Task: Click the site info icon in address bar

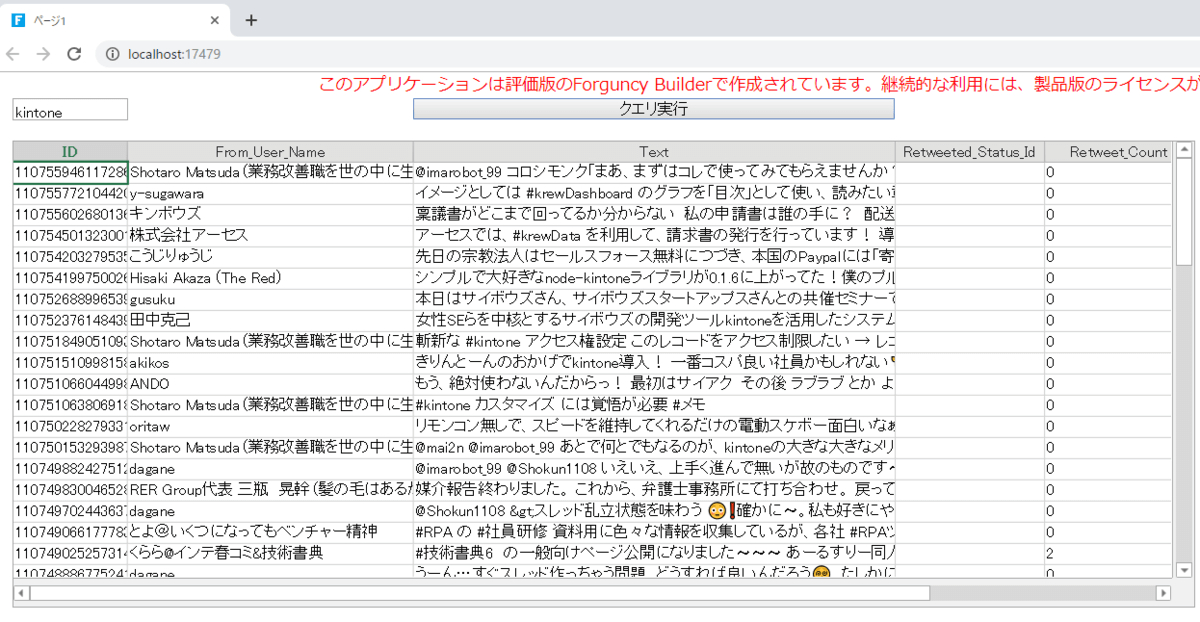Action: (x=112, y=54)
